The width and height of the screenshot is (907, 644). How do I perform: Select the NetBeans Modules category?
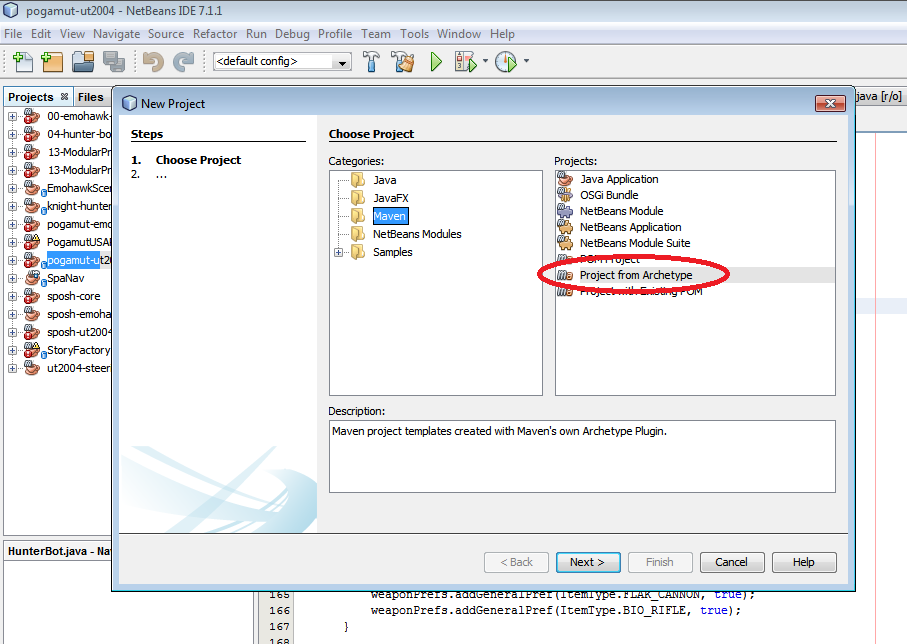[417, 234]
